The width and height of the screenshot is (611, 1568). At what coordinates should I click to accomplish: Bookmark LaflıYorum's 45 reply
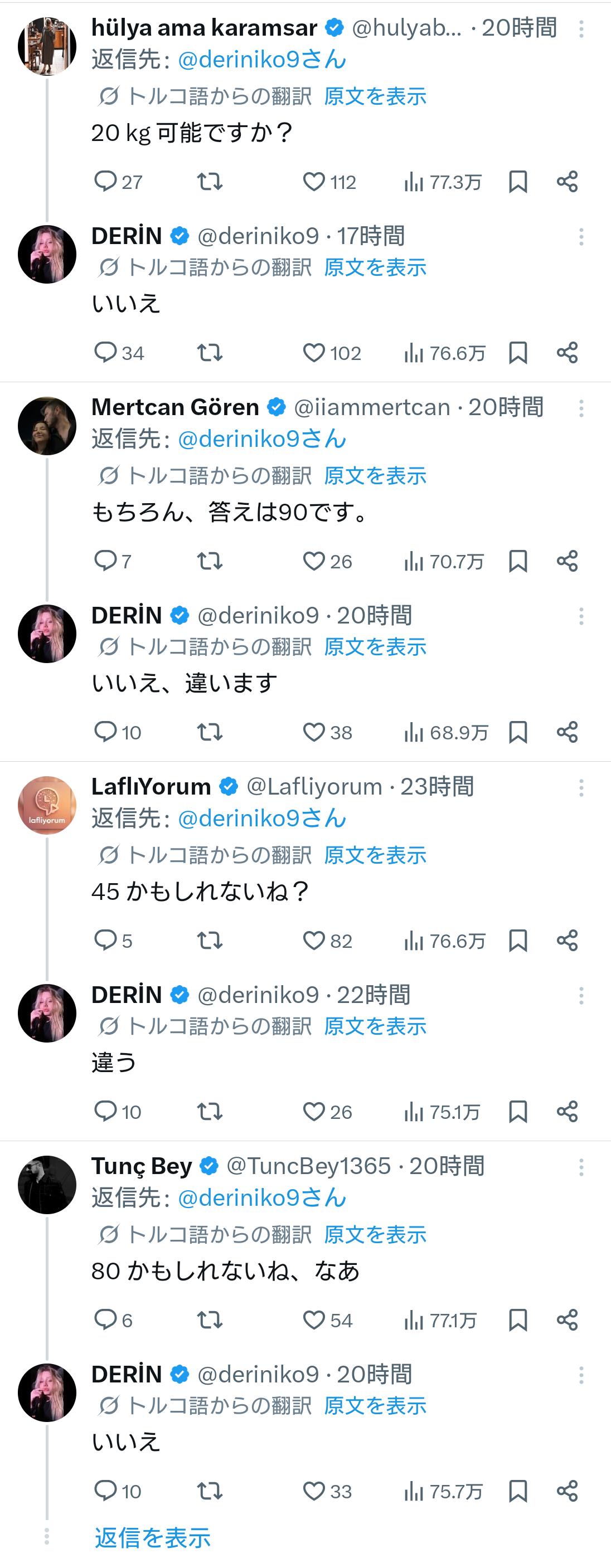pyautogui.click(x=518, y=941)
